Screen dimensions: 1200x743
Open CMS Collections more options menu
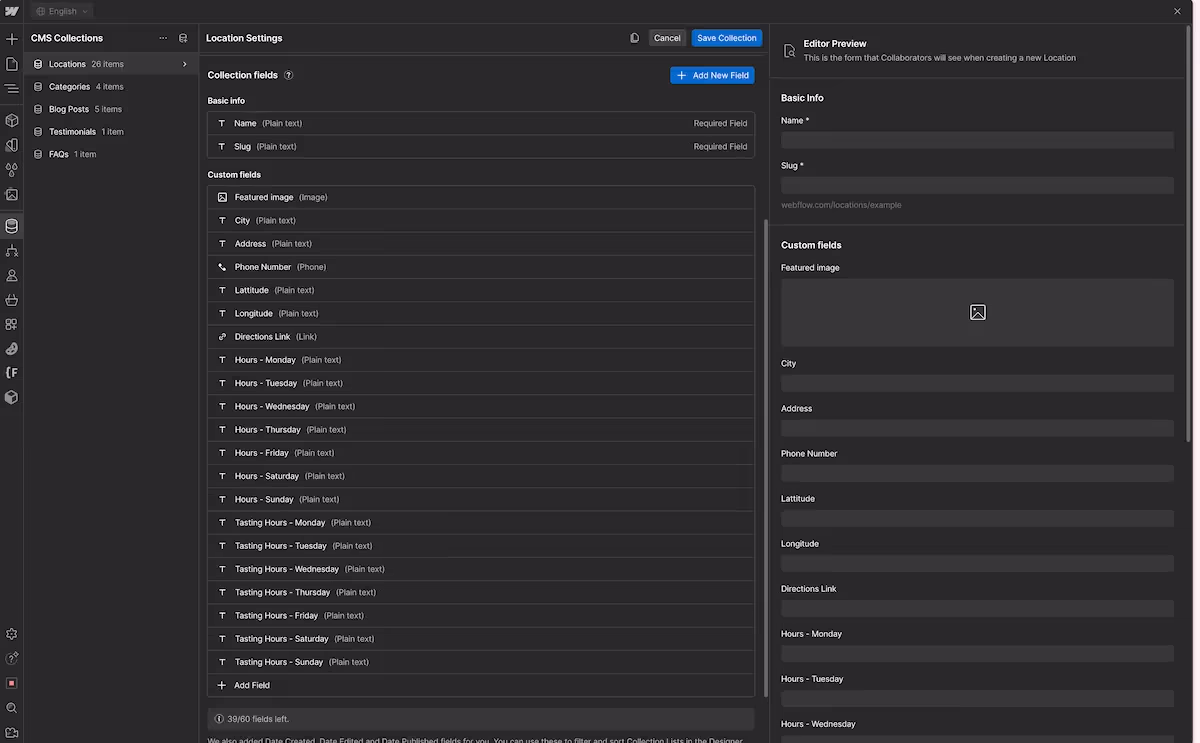pyautogui.click(x=163, y=38)
